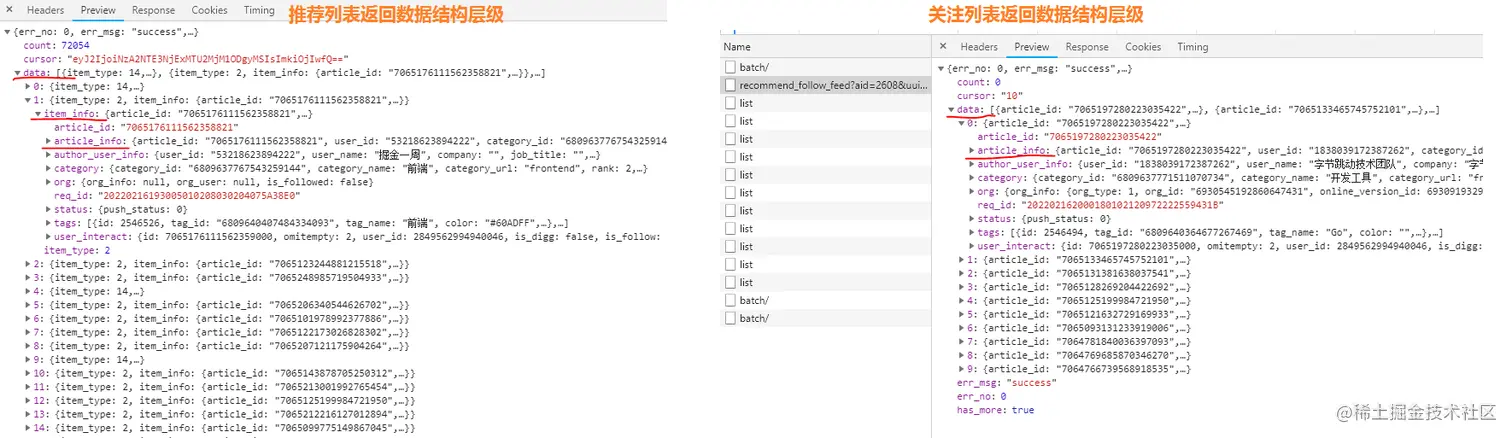Switch to Cookies tab in right panel
The width and height of the screenshot is (1512, 438).
click(1143, 47)
